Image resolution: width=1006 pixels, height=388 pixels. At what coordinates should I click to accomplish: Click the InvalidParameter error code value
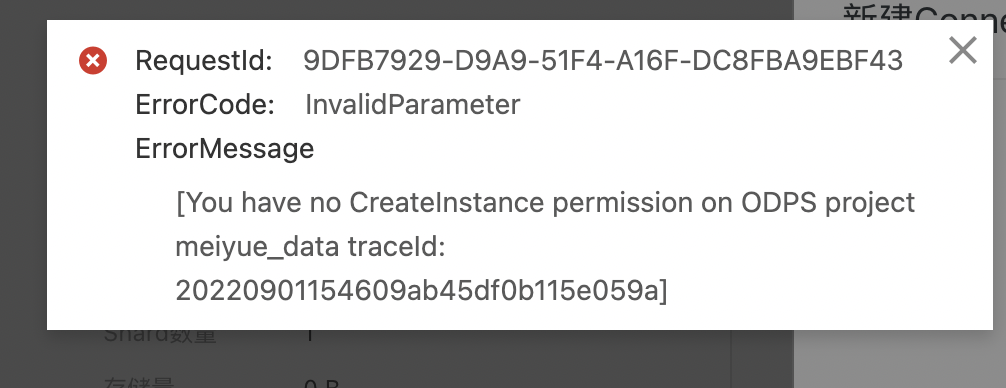tap(413, 105)
